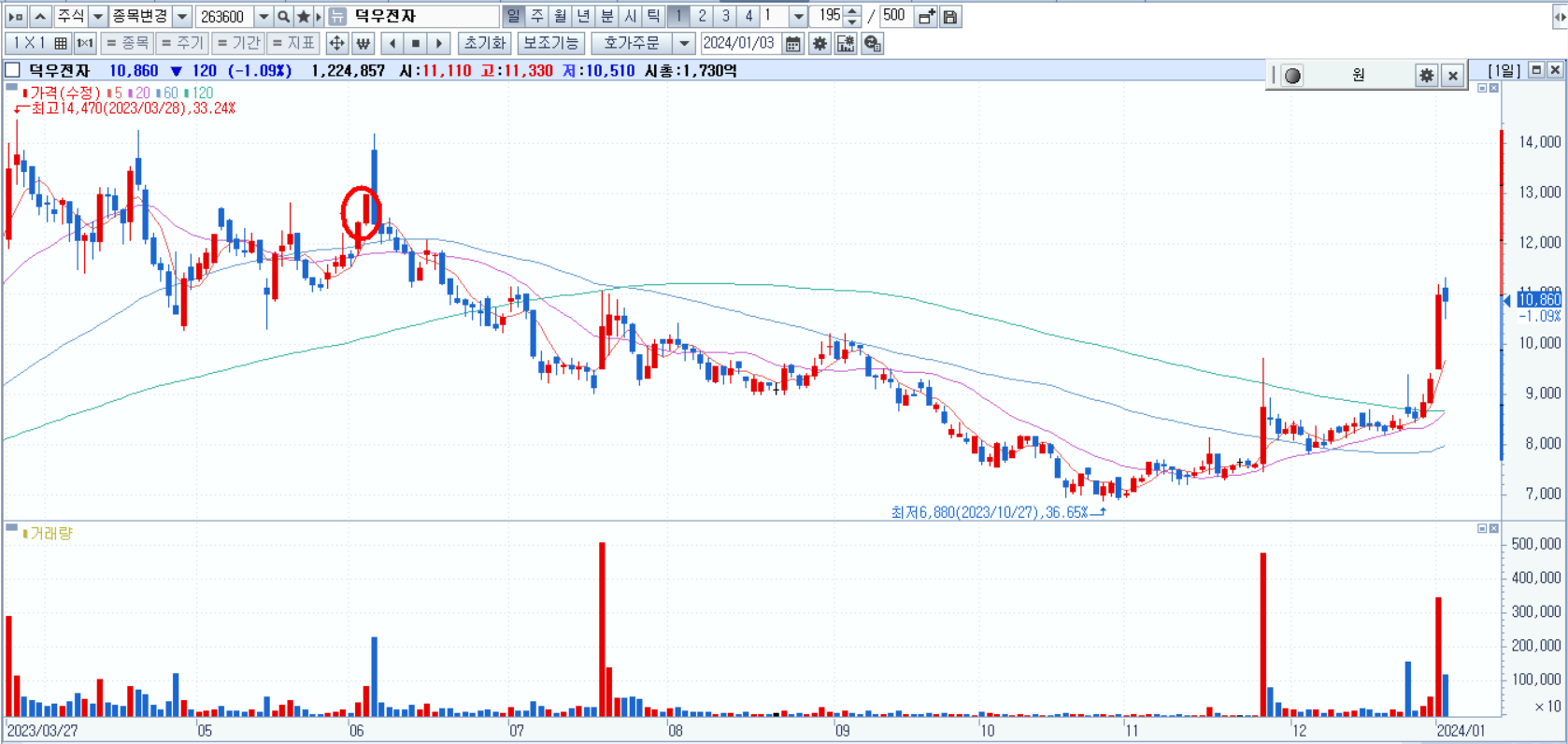The height and width of the screenshot is (744, 1568).
Task: Expand the interval value dropdown
Action: [797, 17]
